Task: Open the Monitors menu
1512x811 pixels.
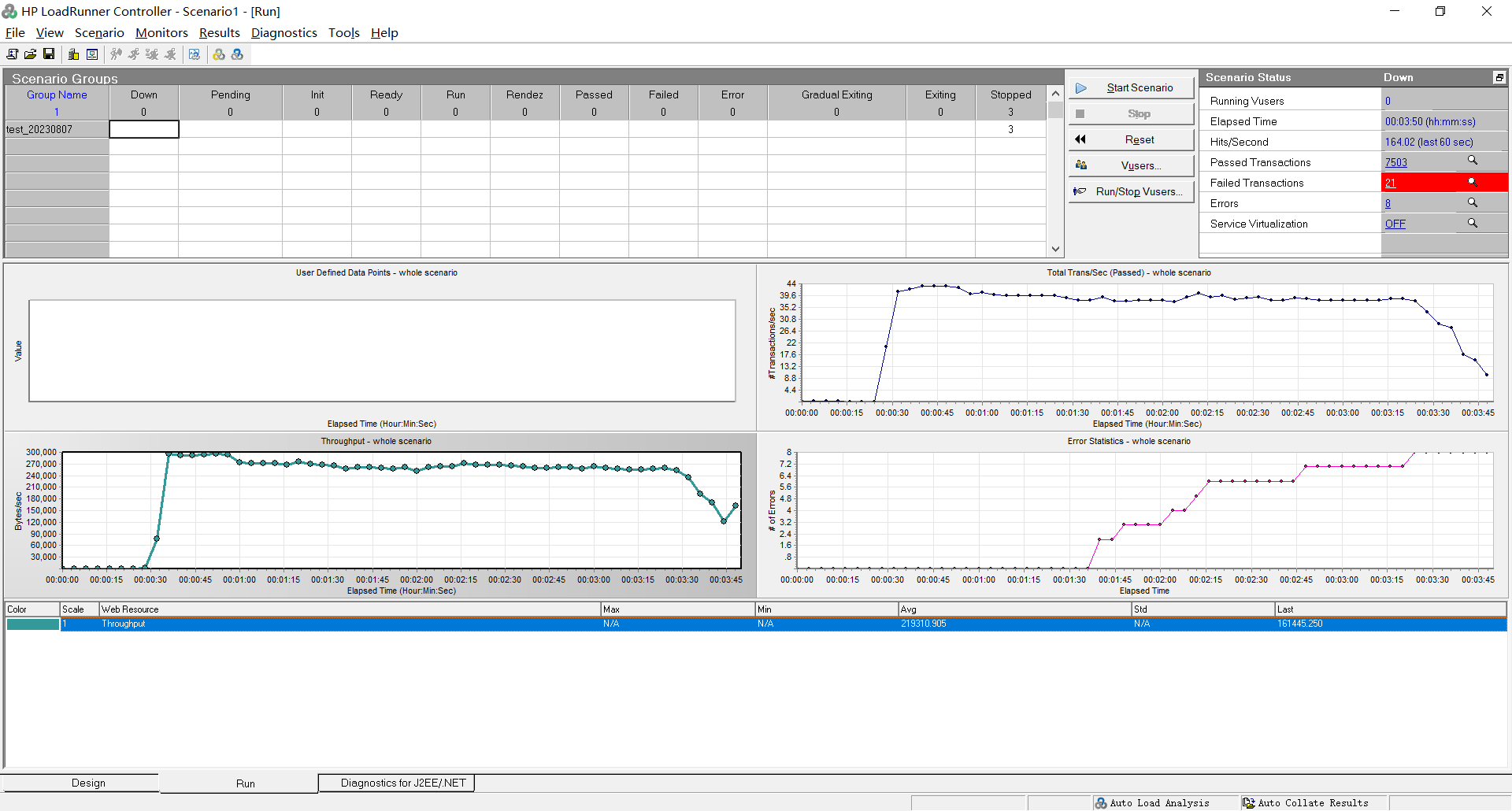Action: pos(161,33)
